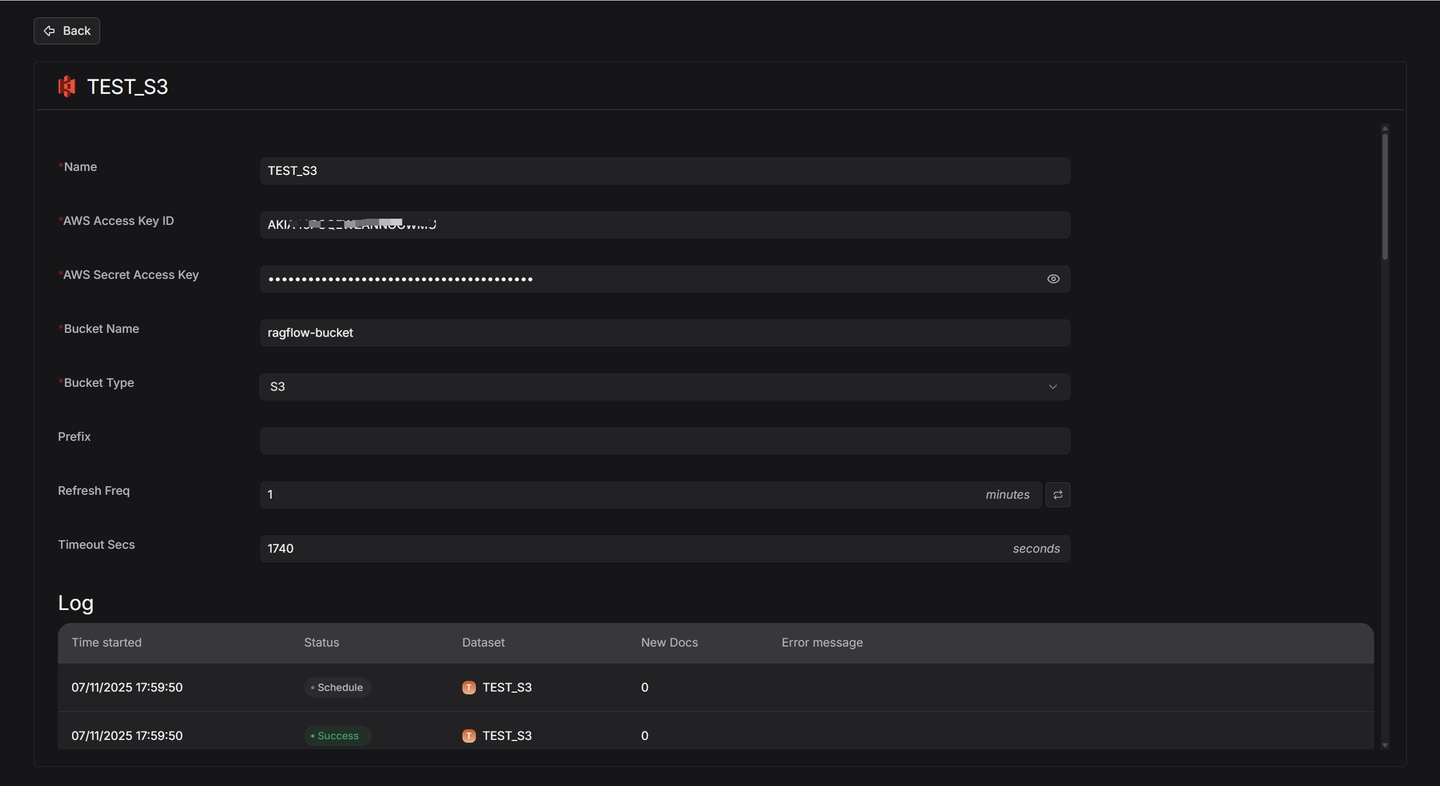
Task: Open the TEST_S3 dataset link in the log
Action: (x=507, y=687)
